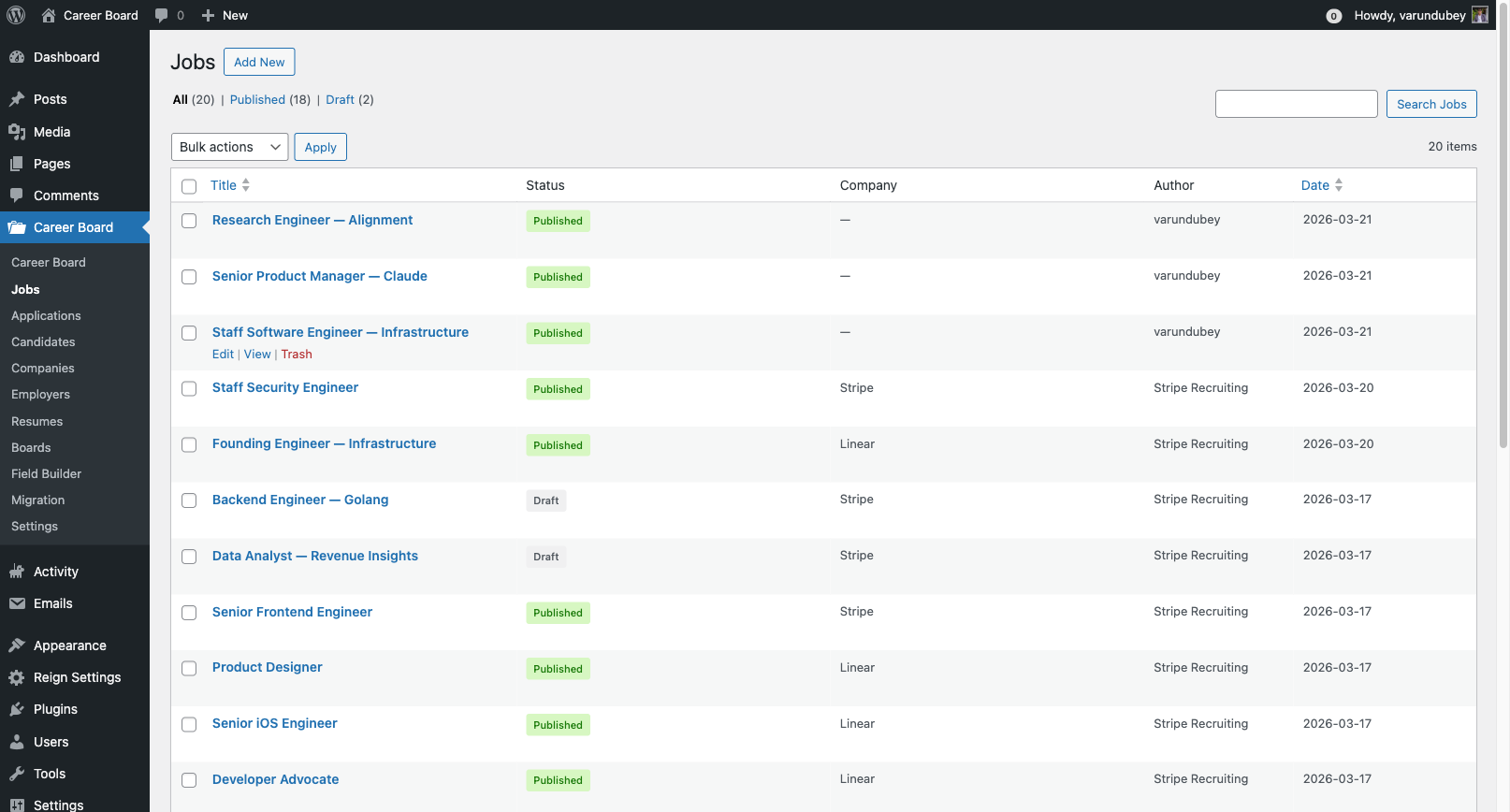
Task: Click the Pages icon in sidebar
Action: 17,164
